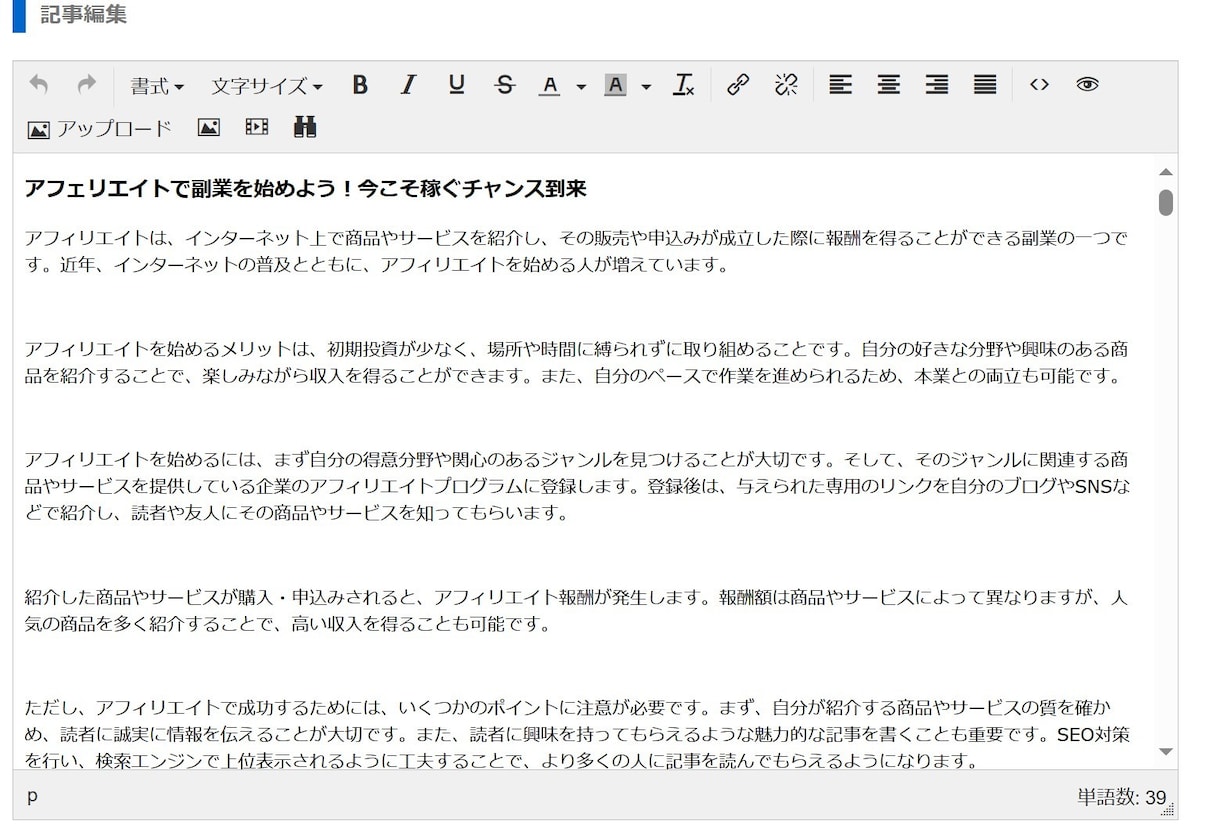
Task: Open the 書式 format dropdown
Action: (x=157, y=86)
